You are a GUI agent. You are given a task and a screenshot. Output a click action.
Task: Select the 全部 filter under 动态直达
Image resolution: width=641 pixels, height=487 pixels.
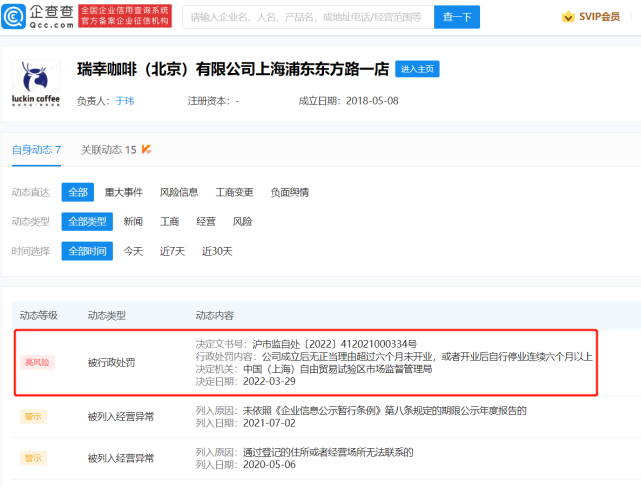tap(78, 192)
